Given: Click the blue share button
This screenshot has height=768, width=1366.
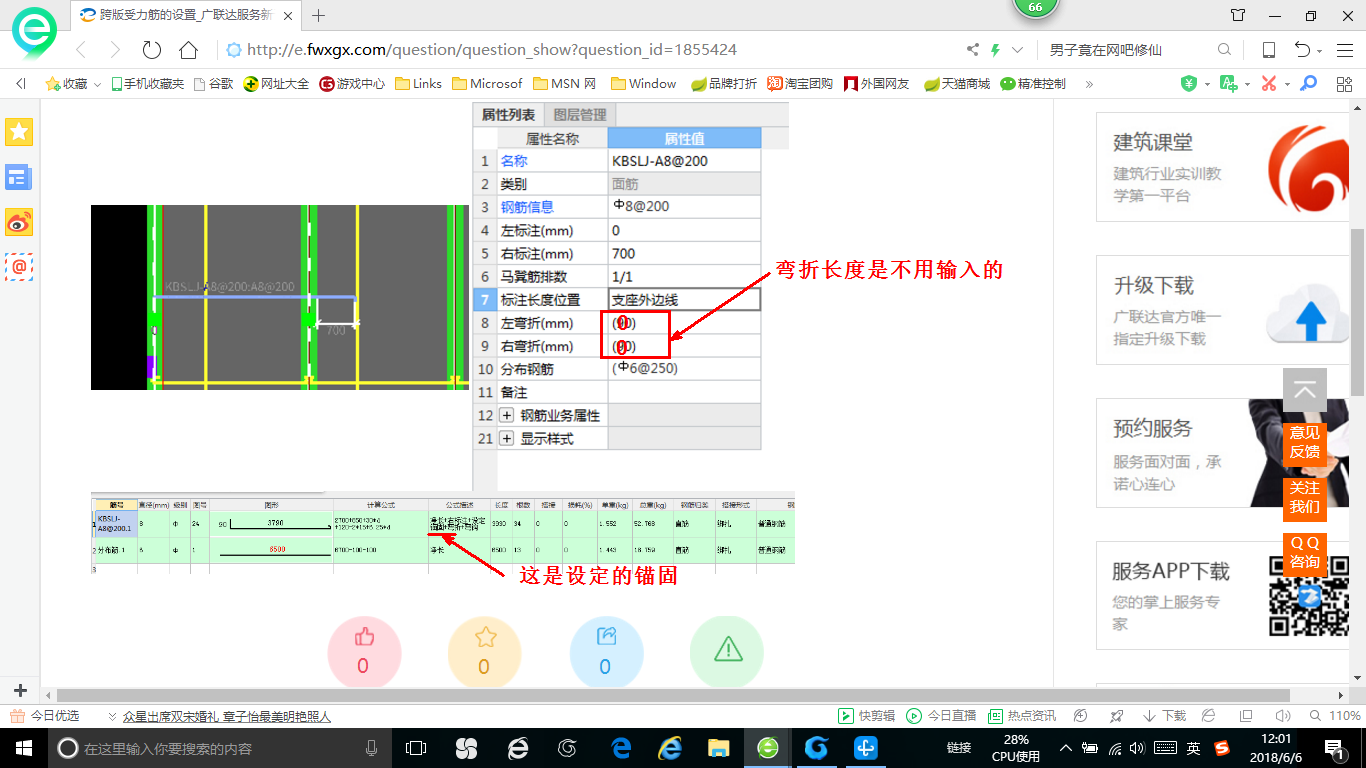Looking at the screenshot, I should tap(606, 652).
